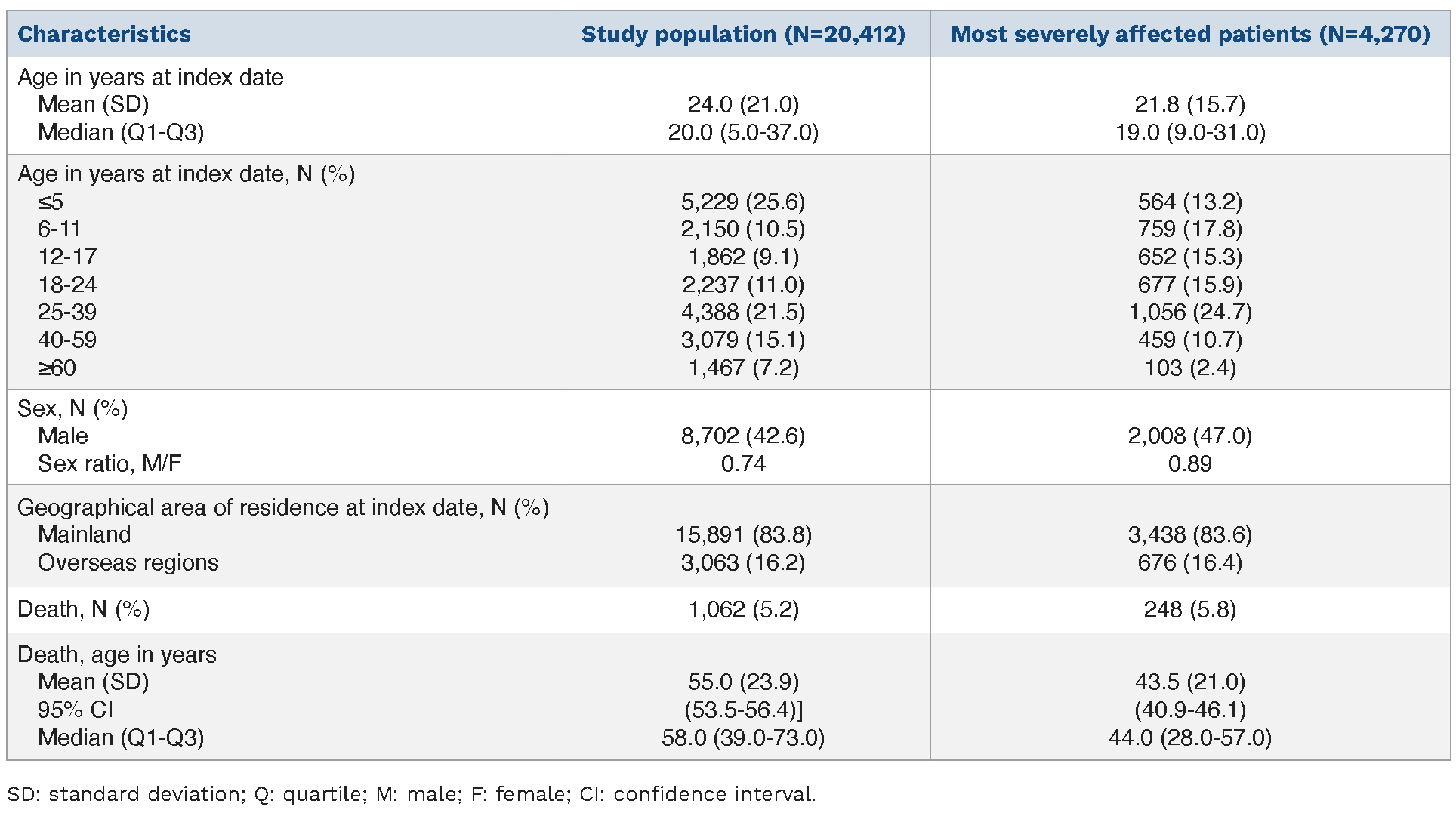Click the Most severely affected patients header
The height and width of the screenshot is (813, 1456).
[1190, 34]
